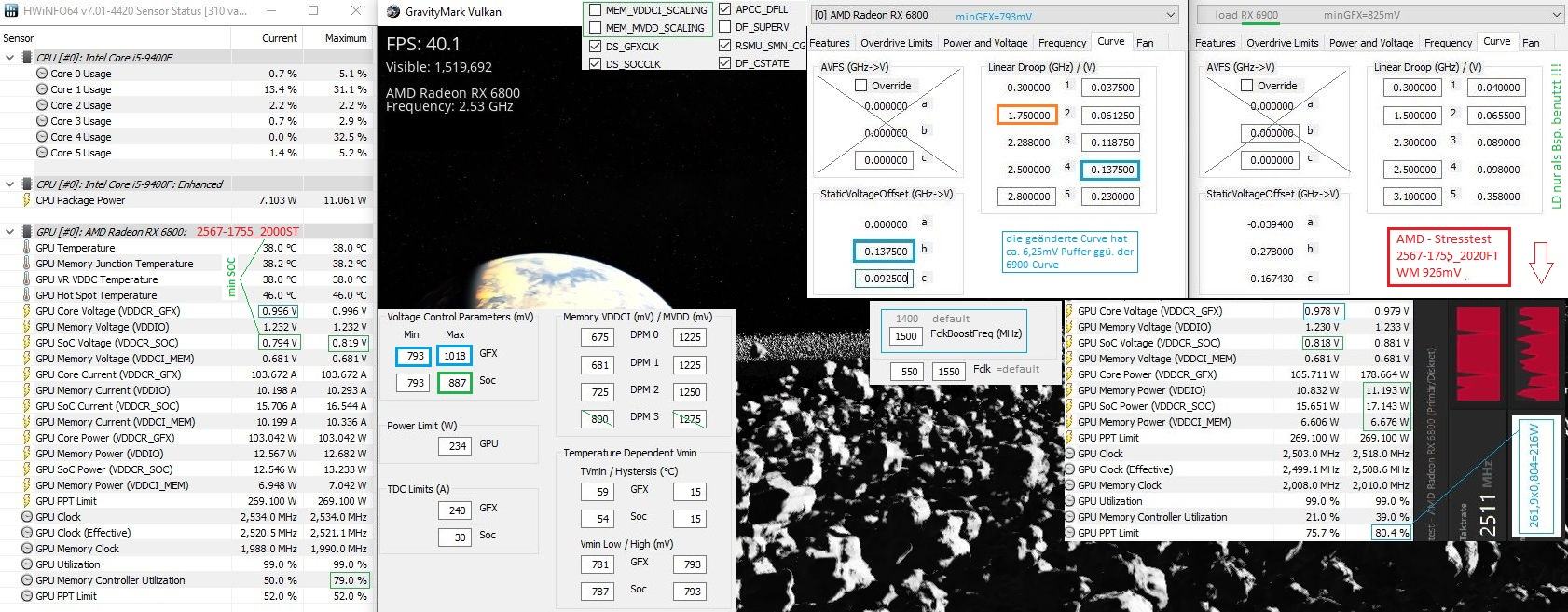Screen dimensions: 1568x612
Task: Click the GPU Memory Current (VDDCI_MEM) icon
Action: click(x=27, y=422)
